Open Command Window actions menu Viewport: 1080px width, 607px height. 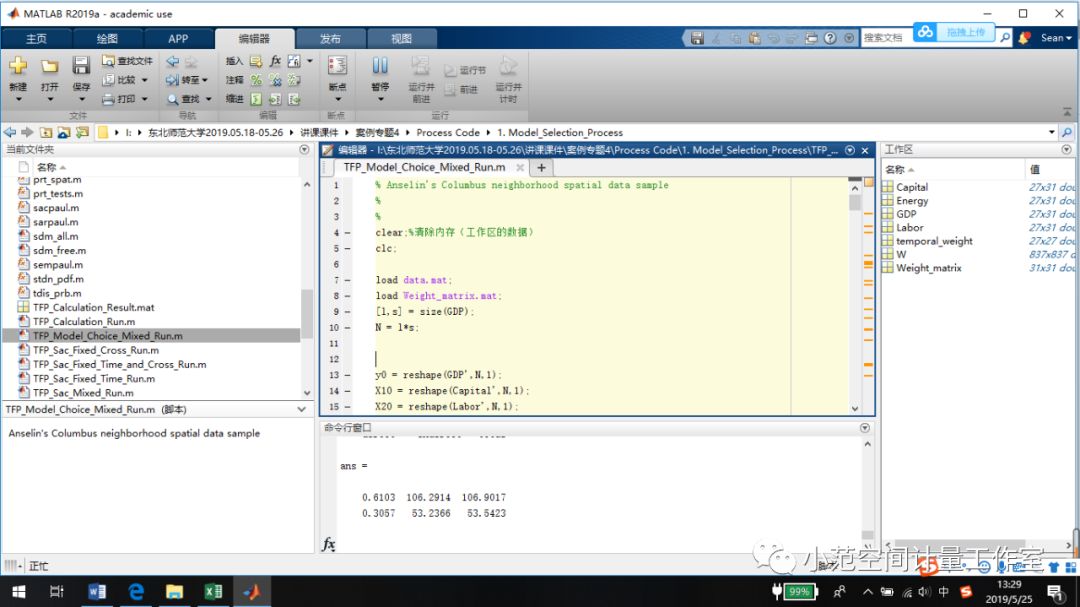point(864,428)
